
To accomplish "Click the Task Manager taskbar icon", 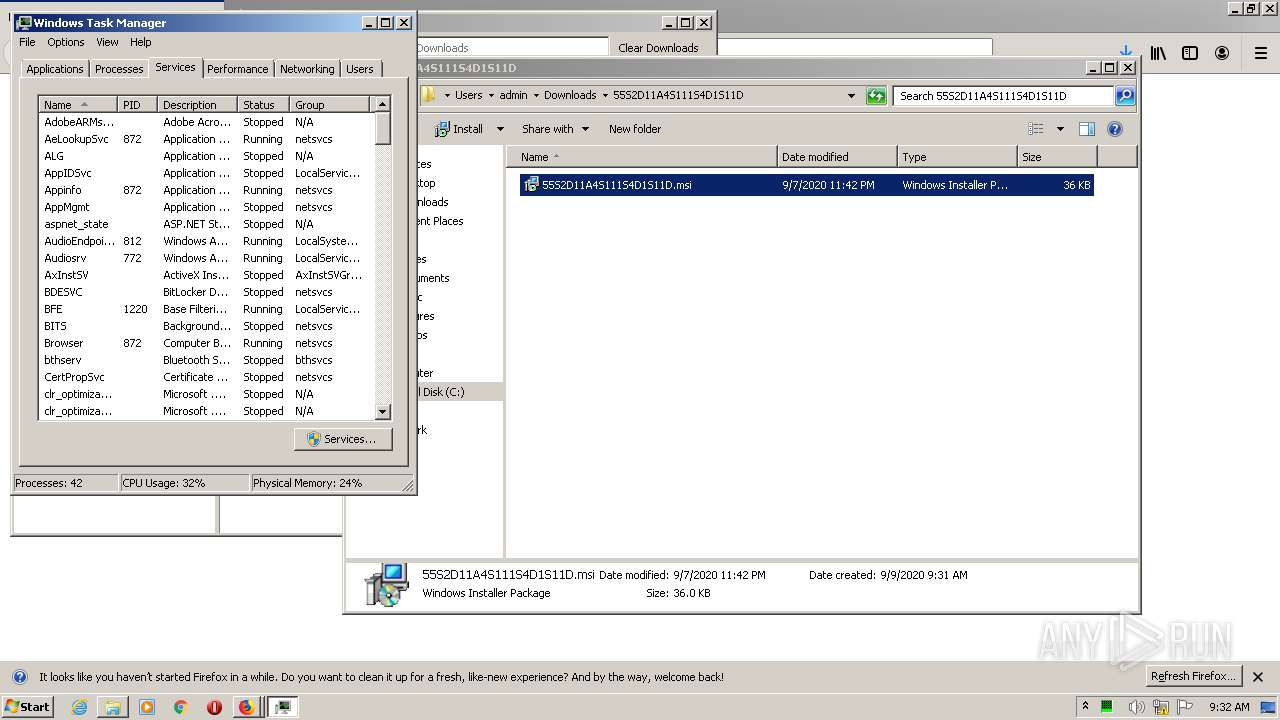I will click(283, 707).
